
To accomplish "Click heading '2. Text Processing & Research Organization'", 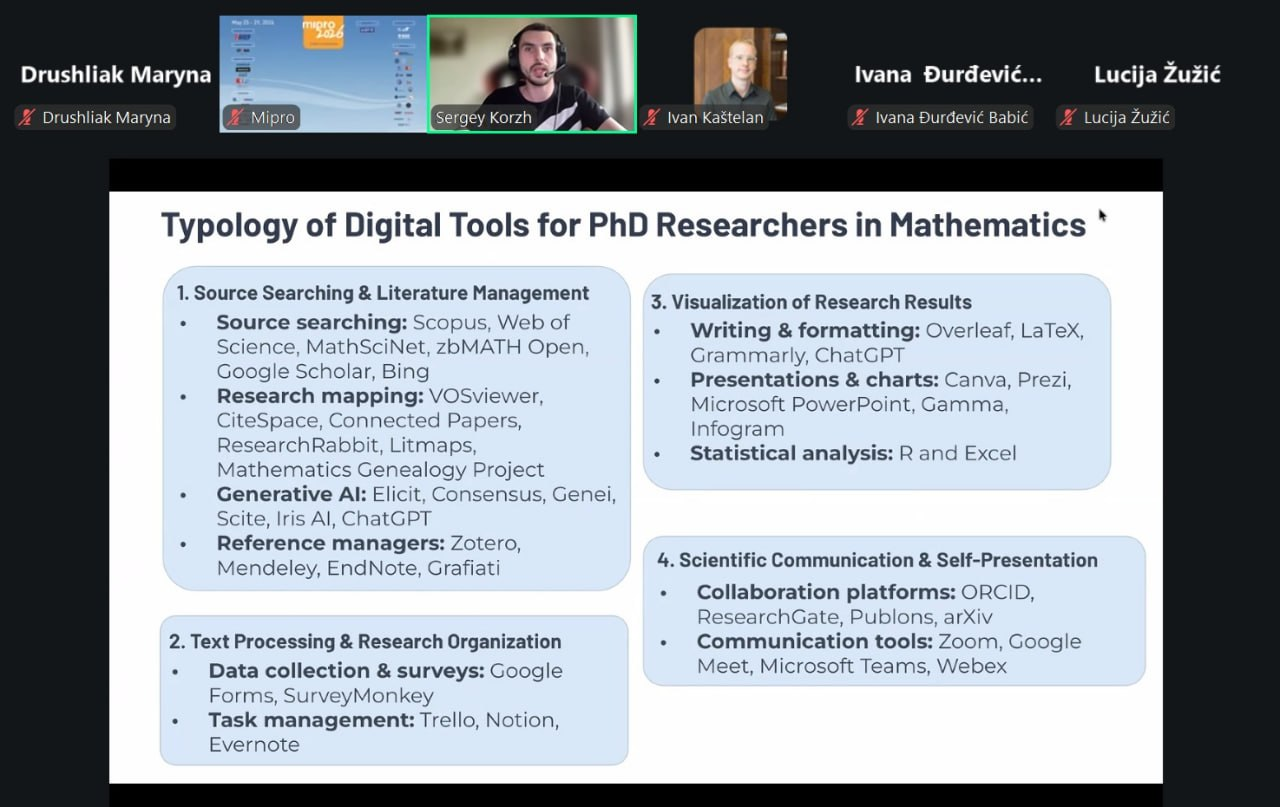I will point(365,642).
